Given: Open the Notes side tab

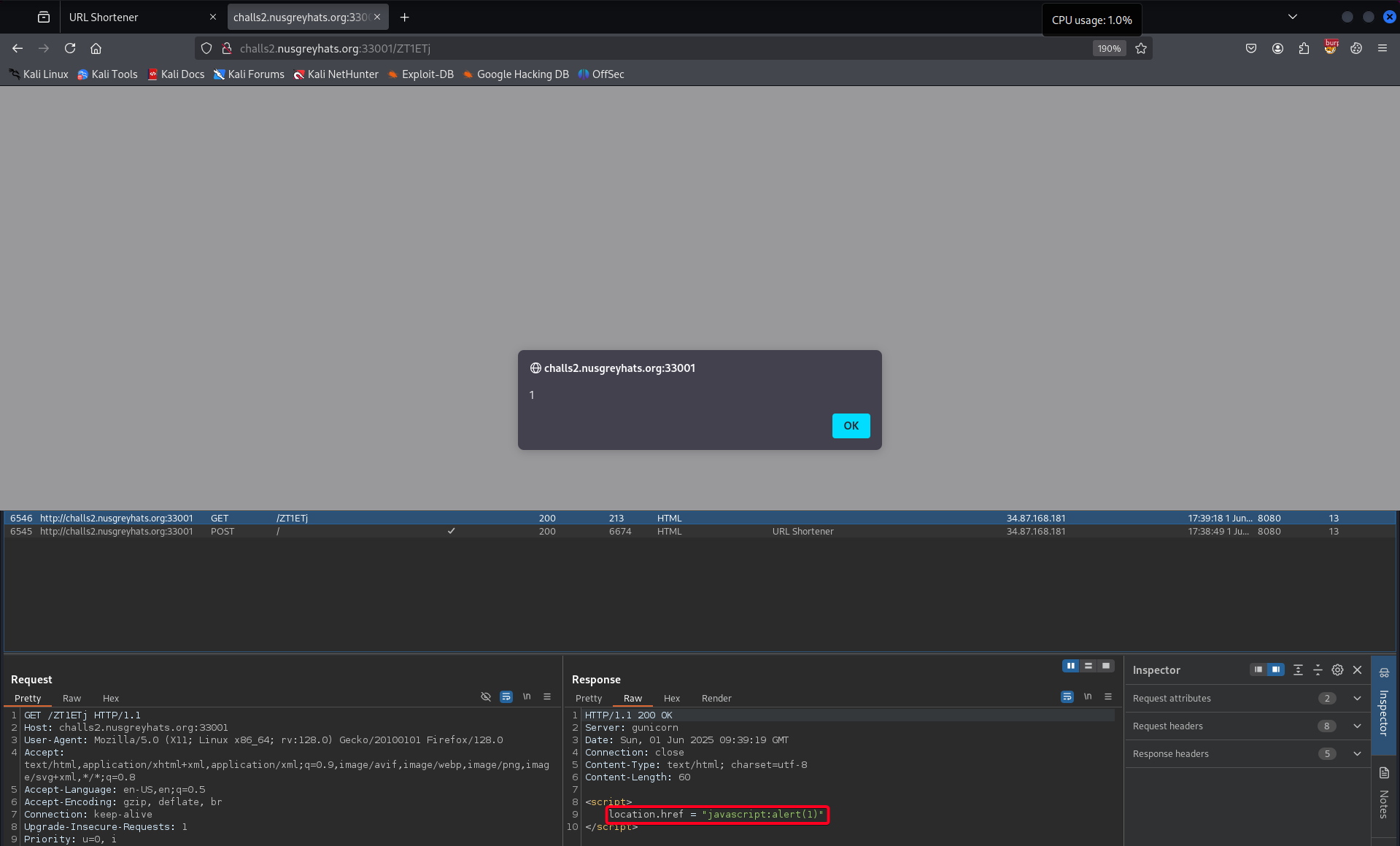Looking at the screenshot, I should 1384,793.
